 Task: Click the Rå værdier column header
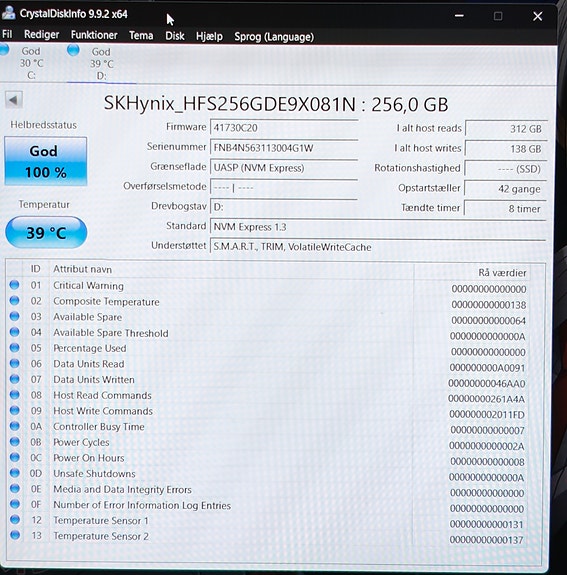click(x=502, y=273)
